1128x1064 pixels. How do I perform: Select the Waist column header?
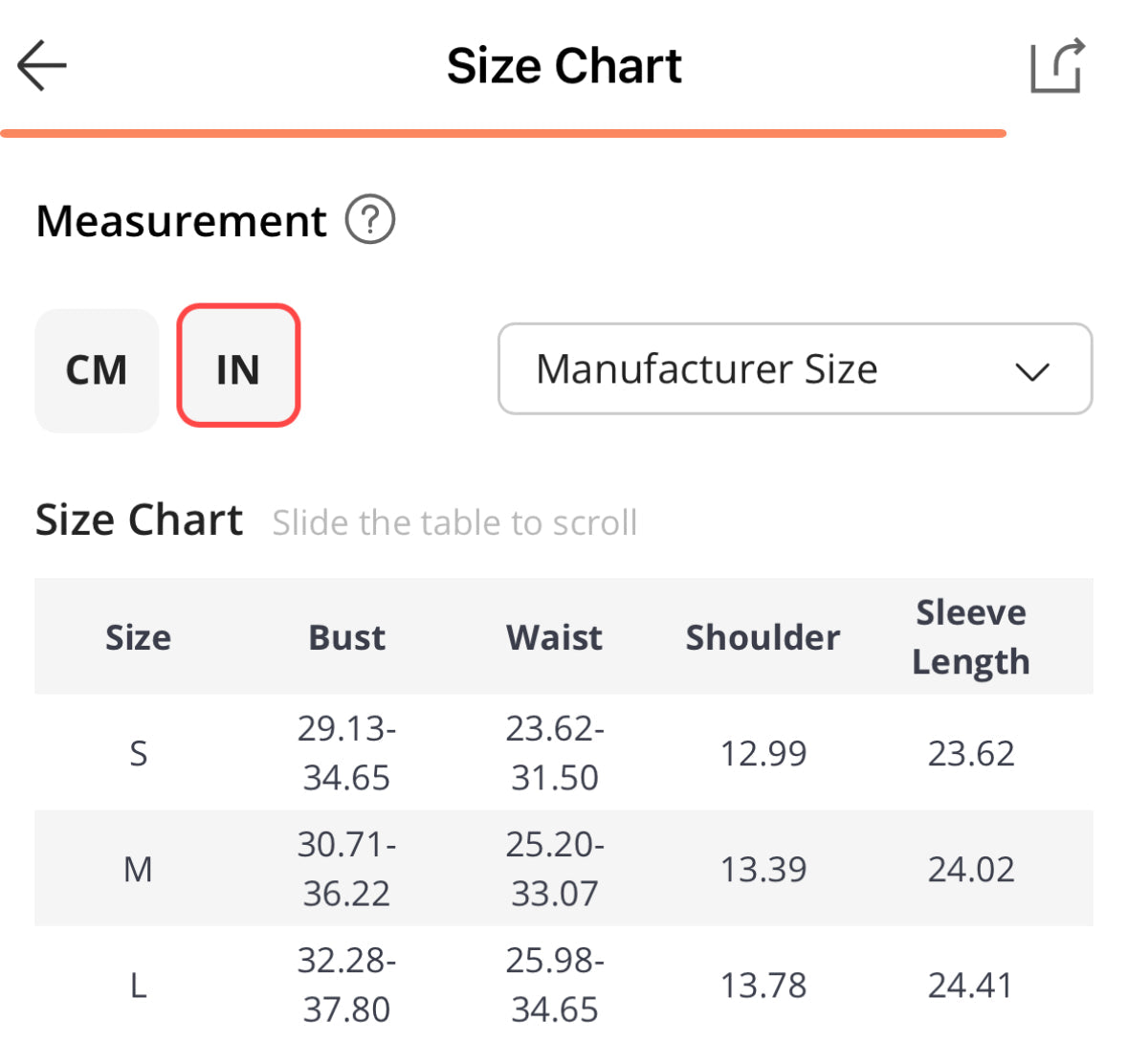coord(554,637)
